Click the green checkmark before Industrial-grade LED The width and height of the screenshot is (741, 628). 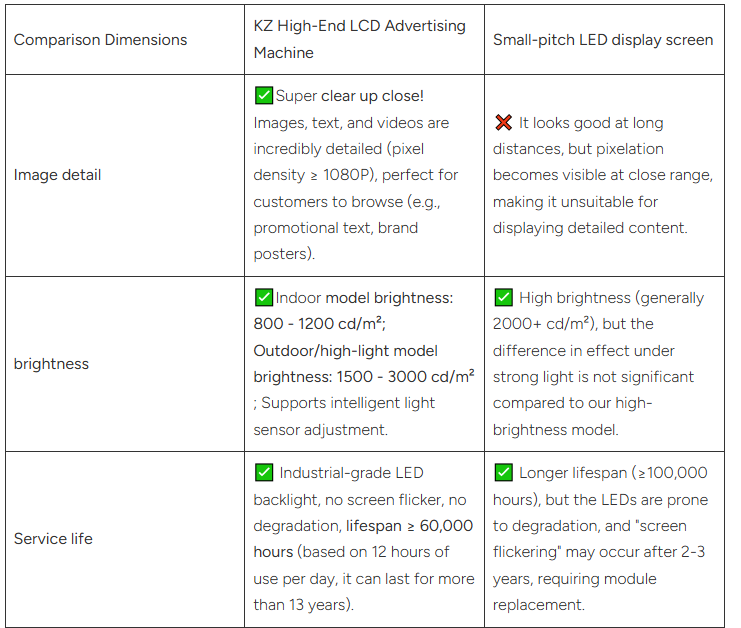point(263,473)
